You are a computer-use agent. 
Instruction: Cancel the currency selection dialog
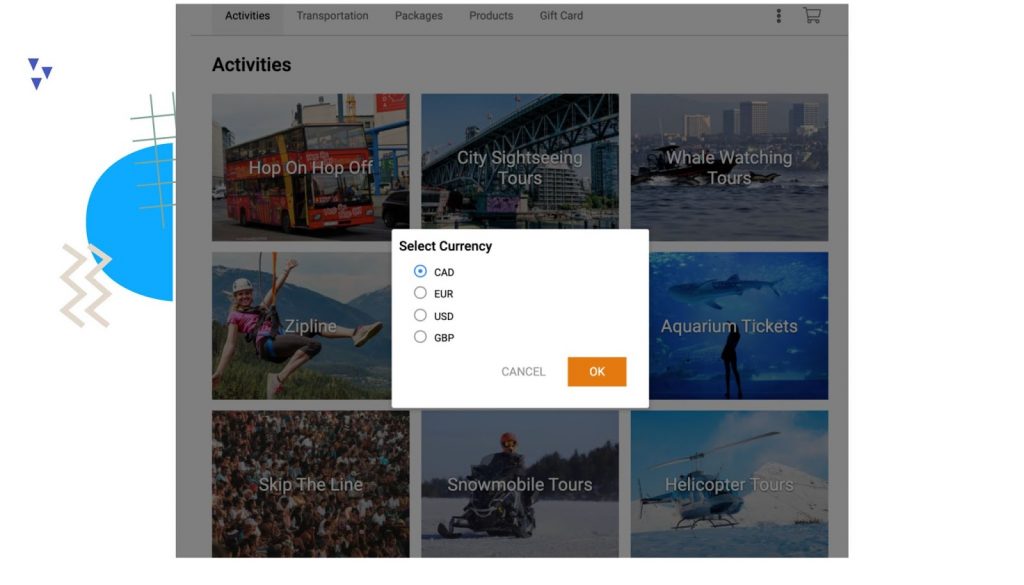[x=522, y=371]
